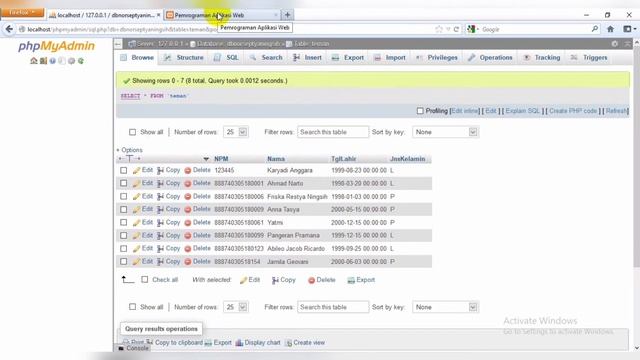The height and width of the screenshot is (360, 640).
Task: Tick the Check all checkbox
Action: pyautogui.click(x=144, y=280)
